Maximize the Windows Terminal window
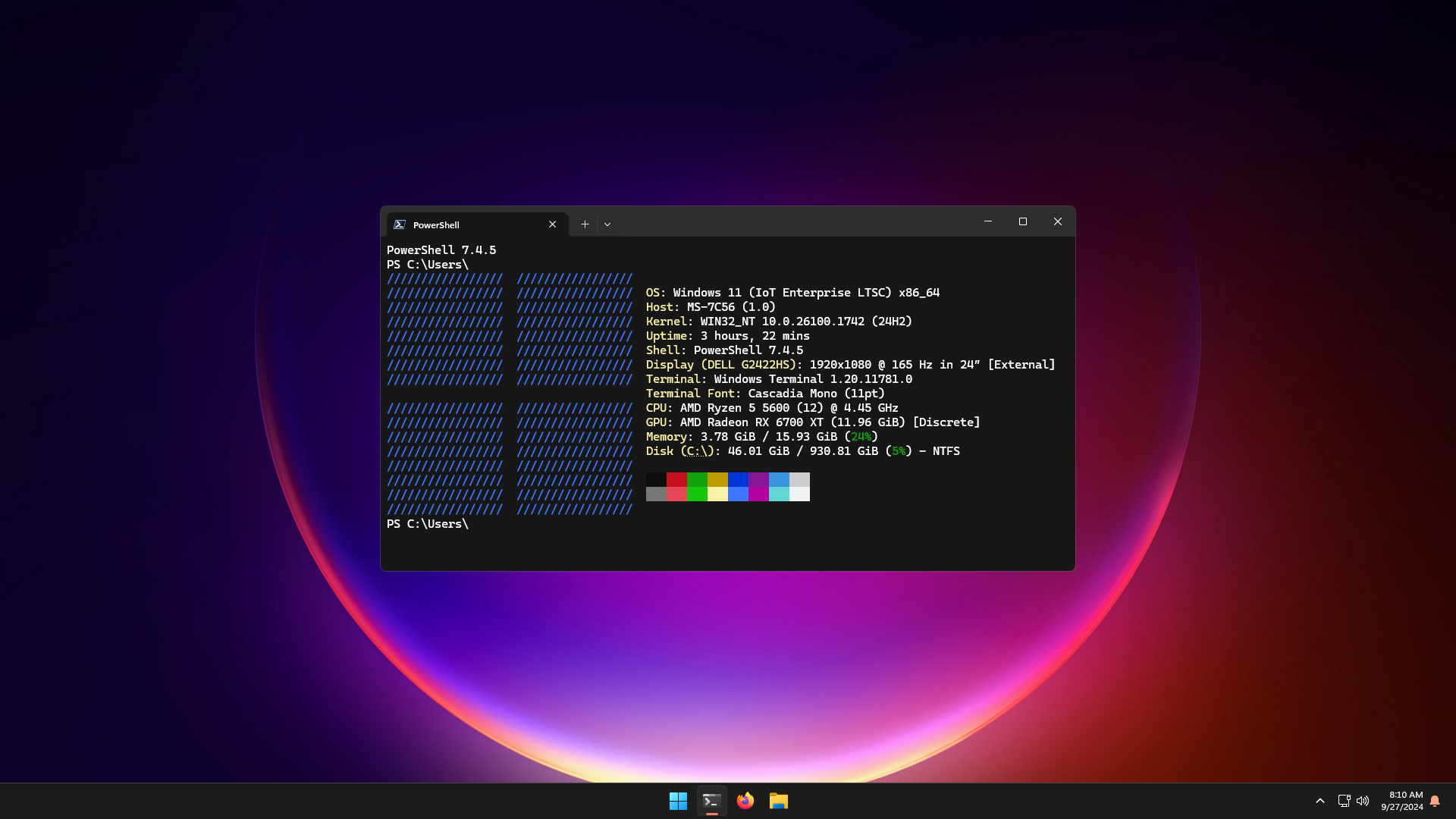1456x819 pixels. pos(1023,221)
